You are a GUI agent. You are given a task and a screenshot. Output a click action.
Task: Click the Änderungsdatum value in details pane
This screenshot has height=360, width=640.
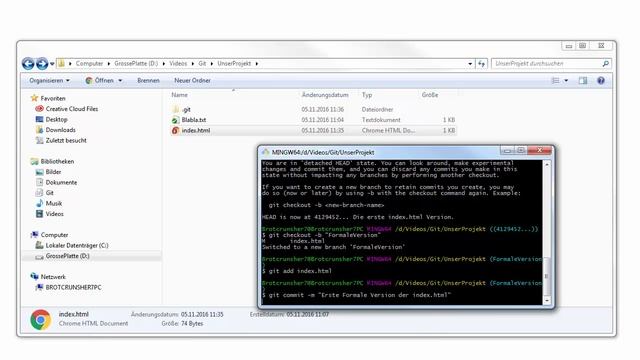(202, 314)
